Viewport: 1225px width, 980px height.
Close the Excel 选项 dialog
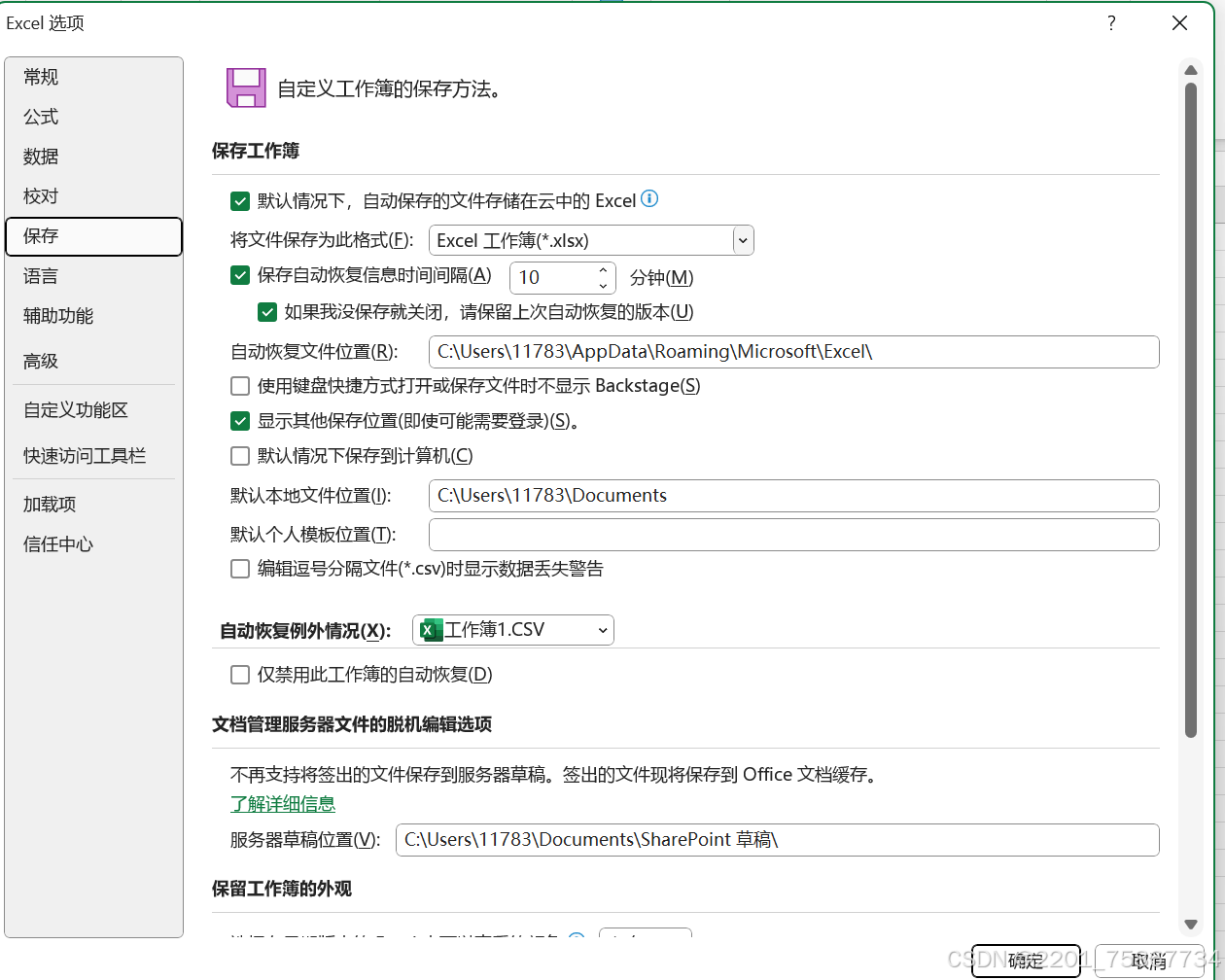coord(1179,23)
